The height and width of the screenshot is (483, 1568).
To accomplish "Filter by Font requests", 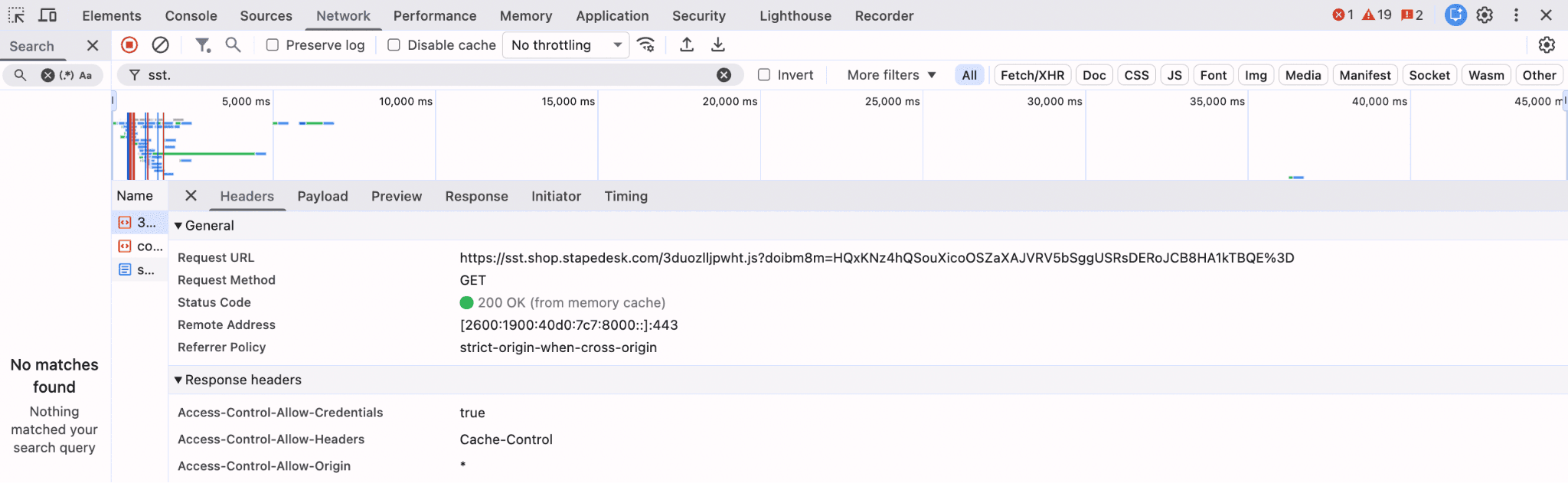I will (1214, 75).
